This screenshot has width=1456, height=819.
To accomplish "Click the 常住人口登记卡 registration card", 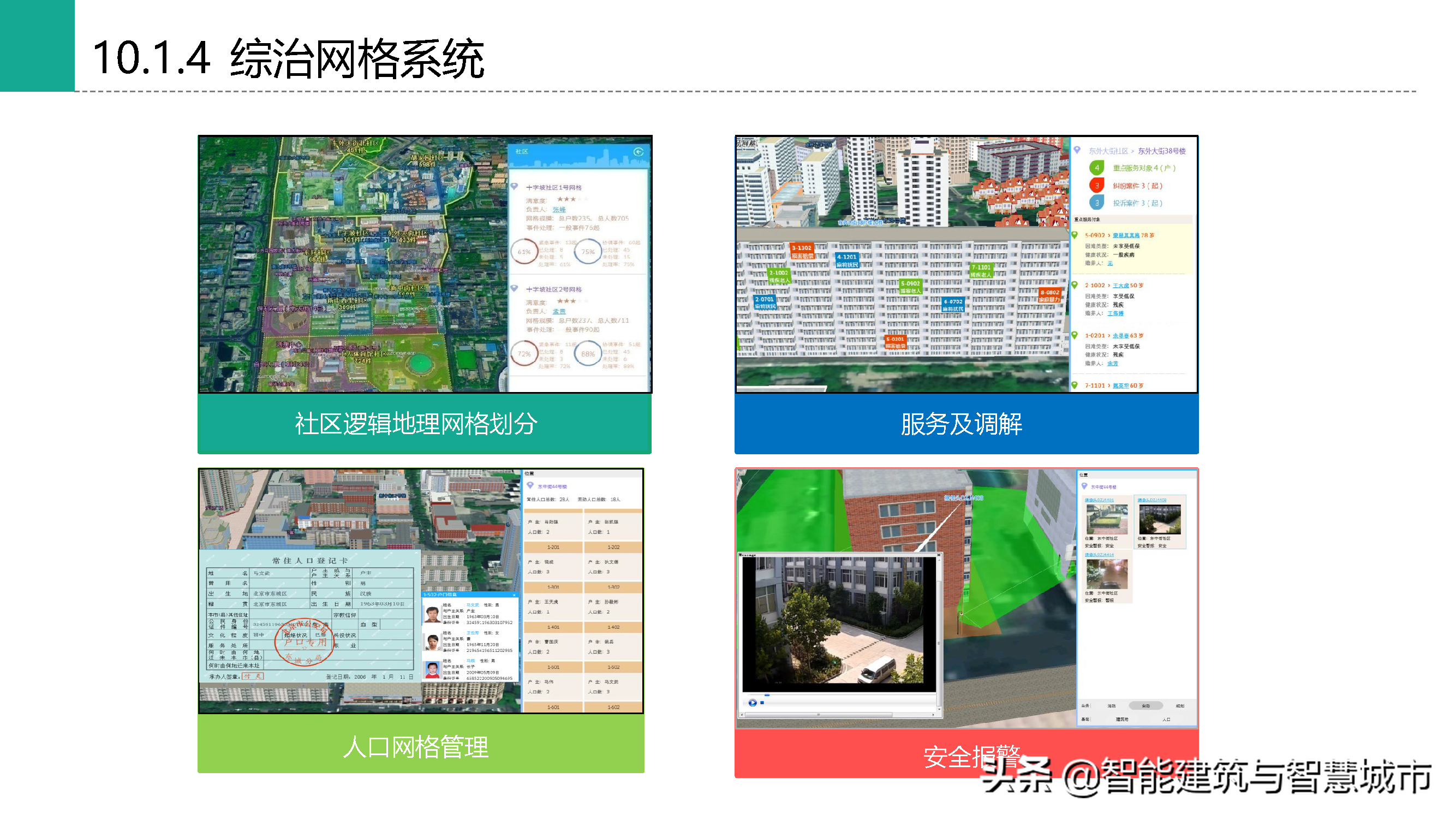I will (310, 616).
